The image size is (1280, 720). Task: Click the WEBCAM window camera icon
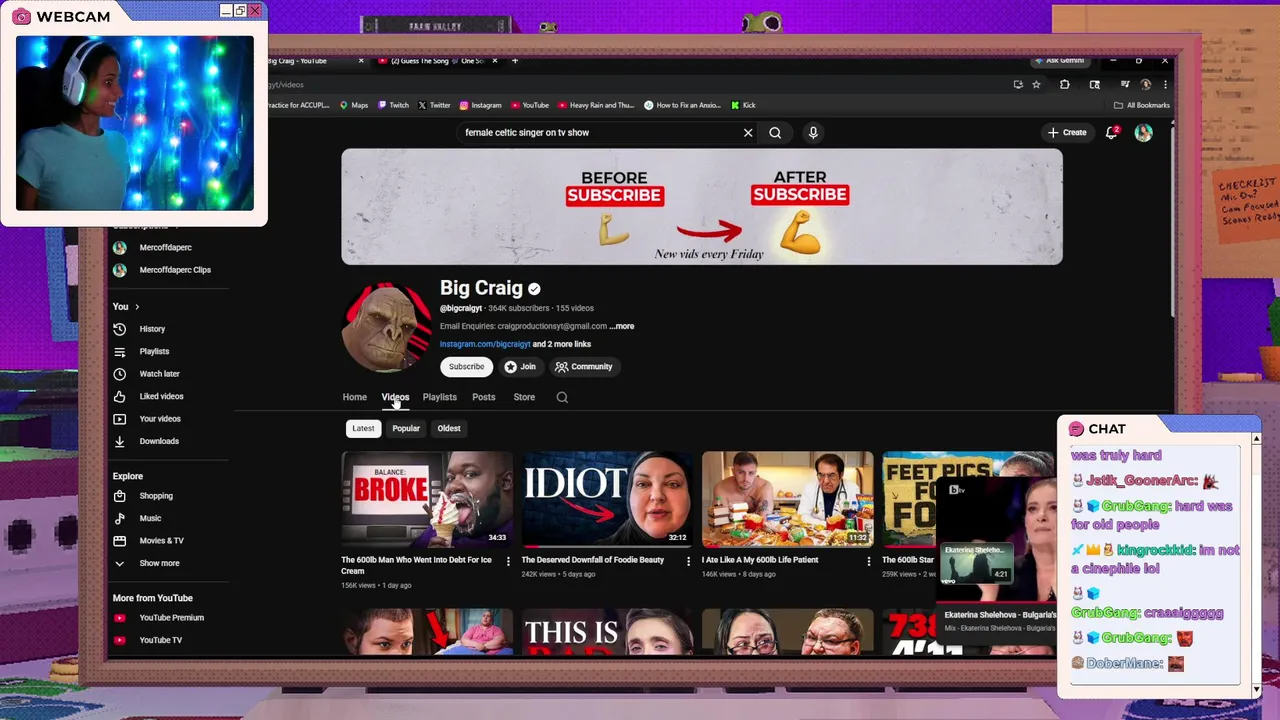[x=21, y=16]
